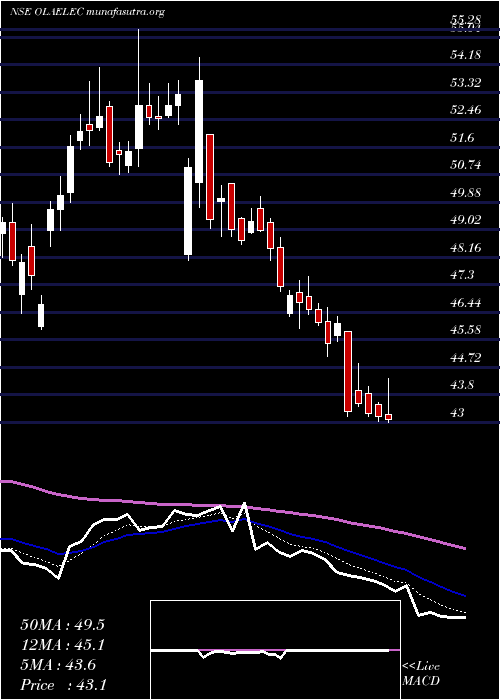Click the <<Live MACD label
This screenshot has width=500, height=700.
421,674
